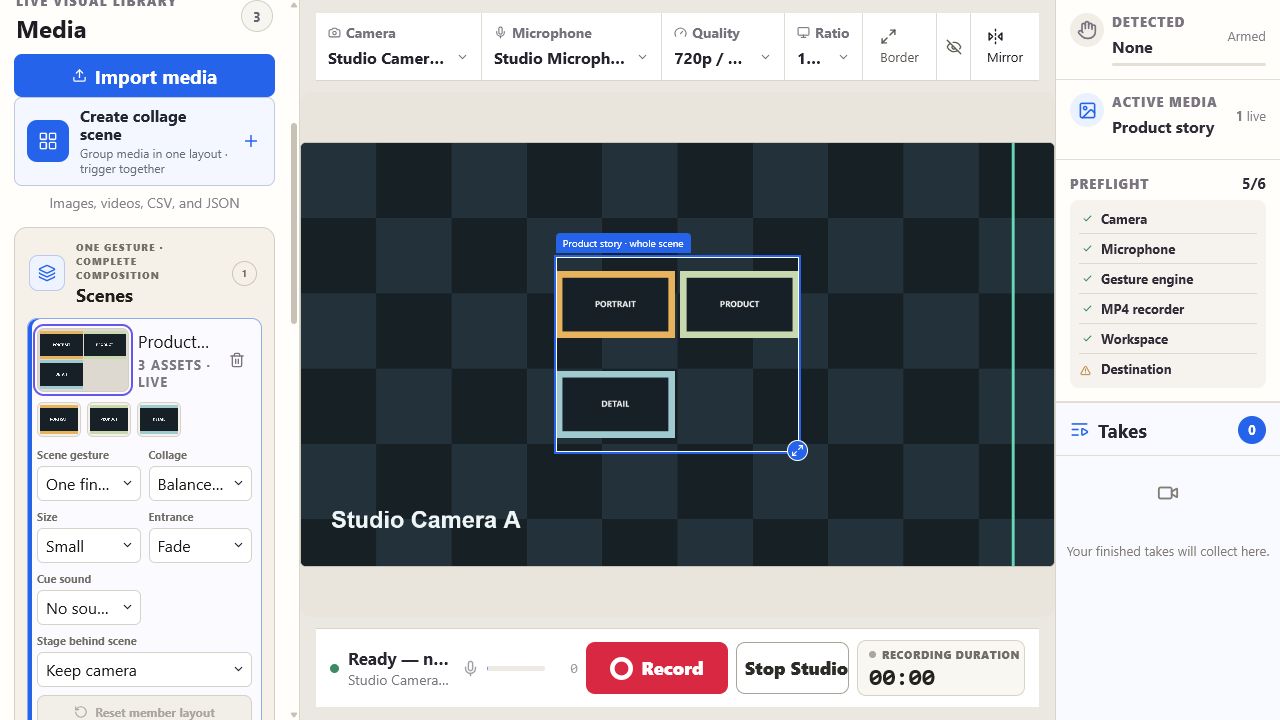The height and width of the screenshot is (720, 1280).
Task: Open the Size dropdown set to Small
Action: click(x=89, y=546)
